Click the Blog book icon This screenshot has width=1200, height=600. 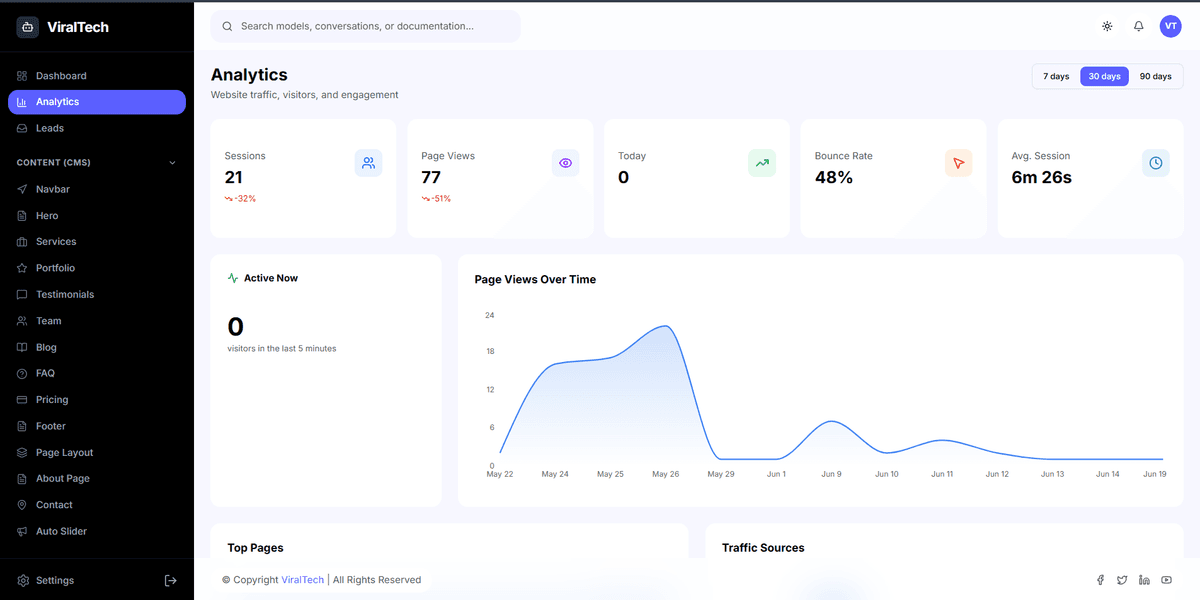coord(22,347)
